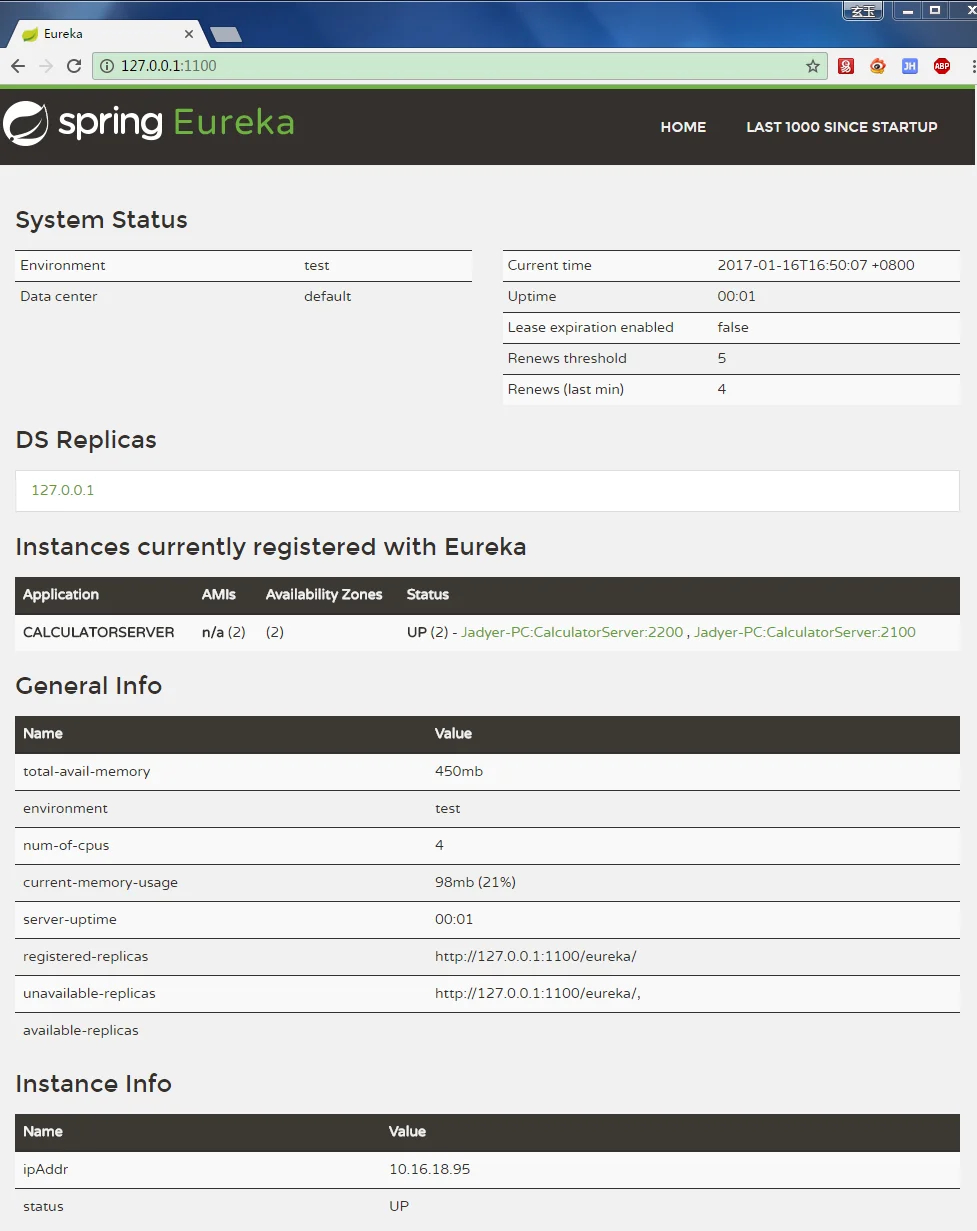Open the AdBlock Plus extension icon
977x1231 pixels.
942,66
